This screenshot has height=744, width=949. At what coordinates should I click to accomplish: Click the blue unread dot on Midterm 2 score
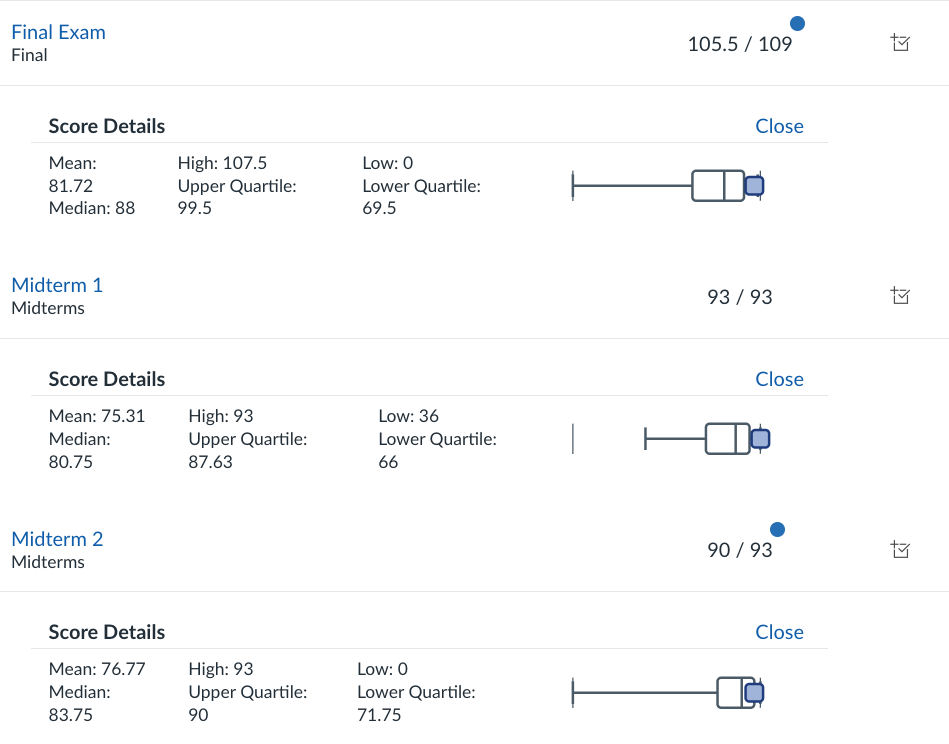pos(777,530)
